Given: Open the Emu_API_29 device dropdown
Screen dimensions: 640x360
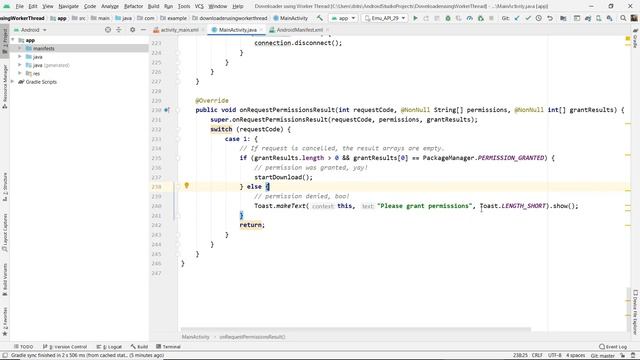Looking at the screenshot, I should (384, 18).
